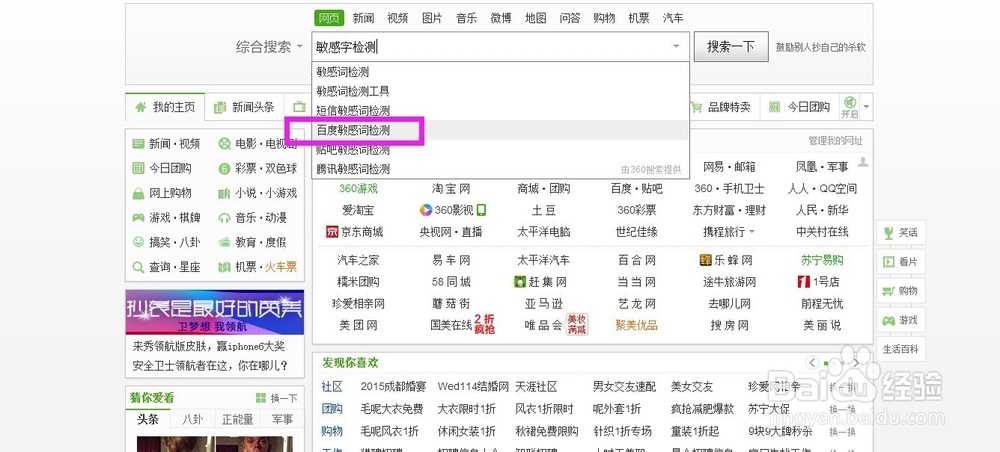Click the film reel icon for 电影·电视剧
Screen dimensions: 1000x452
tap(224, 144)
